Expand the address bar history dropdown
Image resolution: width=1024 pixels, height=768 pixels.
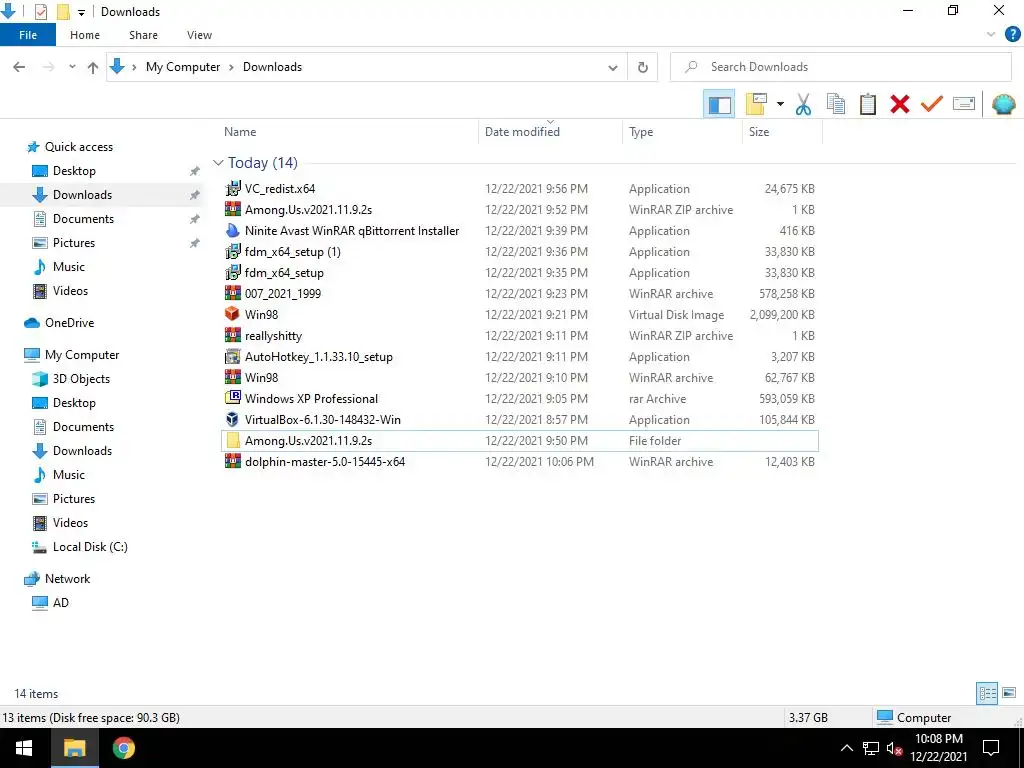point(613,67)
